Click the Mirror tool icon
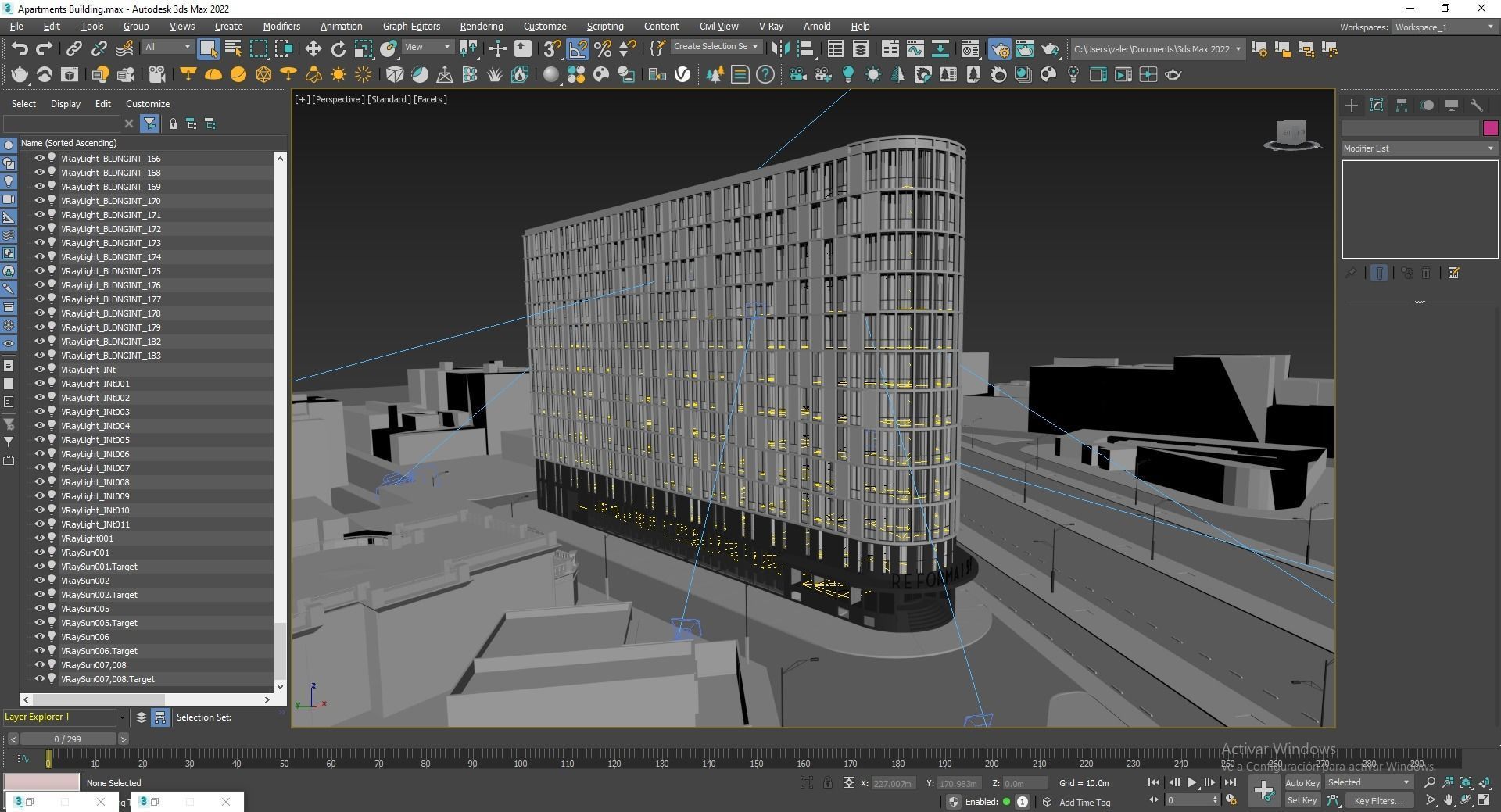This screenshot has height=812, width=1501. [x=780, y=48]
